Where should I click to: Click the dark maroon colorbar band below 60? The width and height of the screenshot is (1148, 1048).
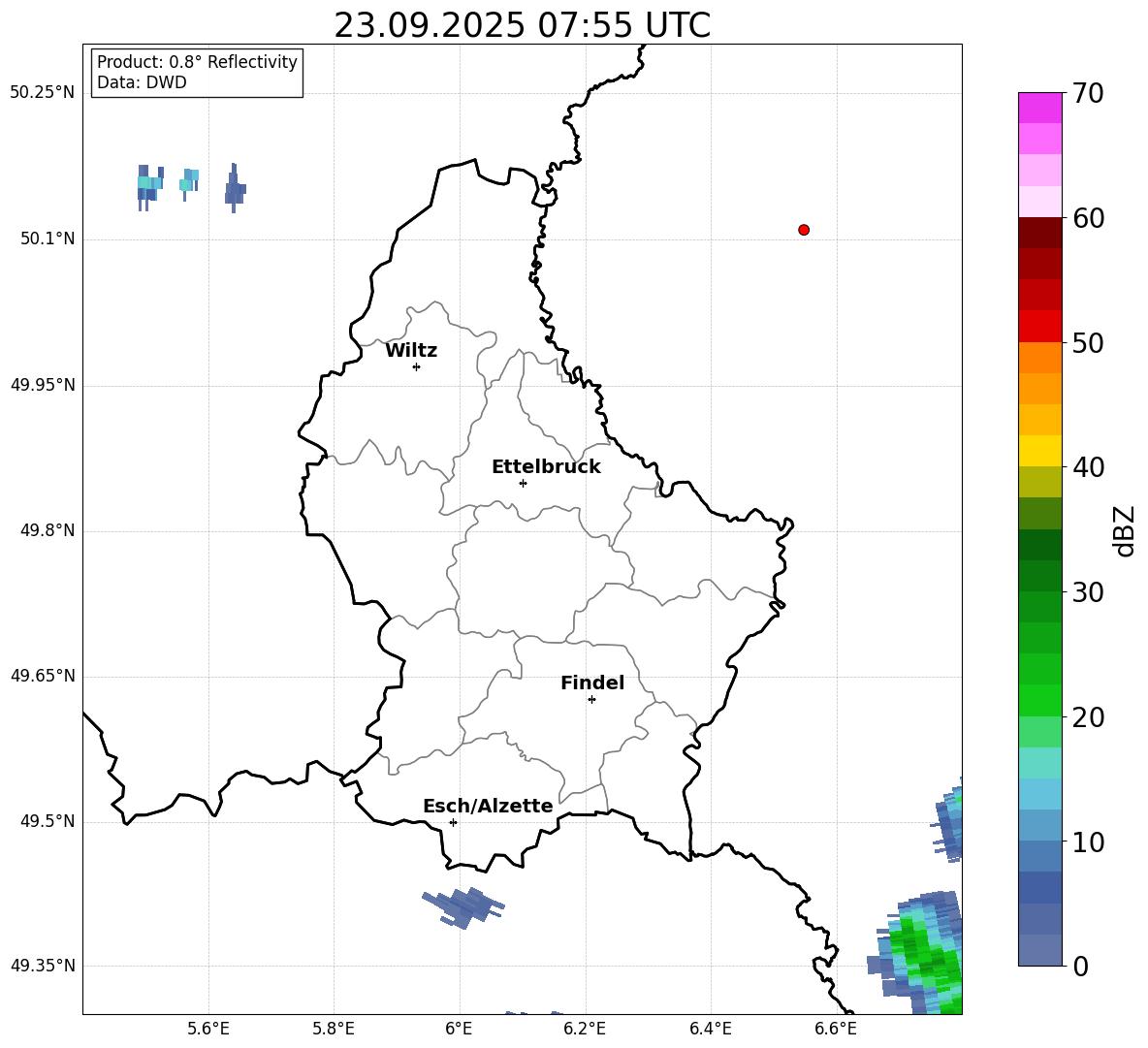[1039, 233]
